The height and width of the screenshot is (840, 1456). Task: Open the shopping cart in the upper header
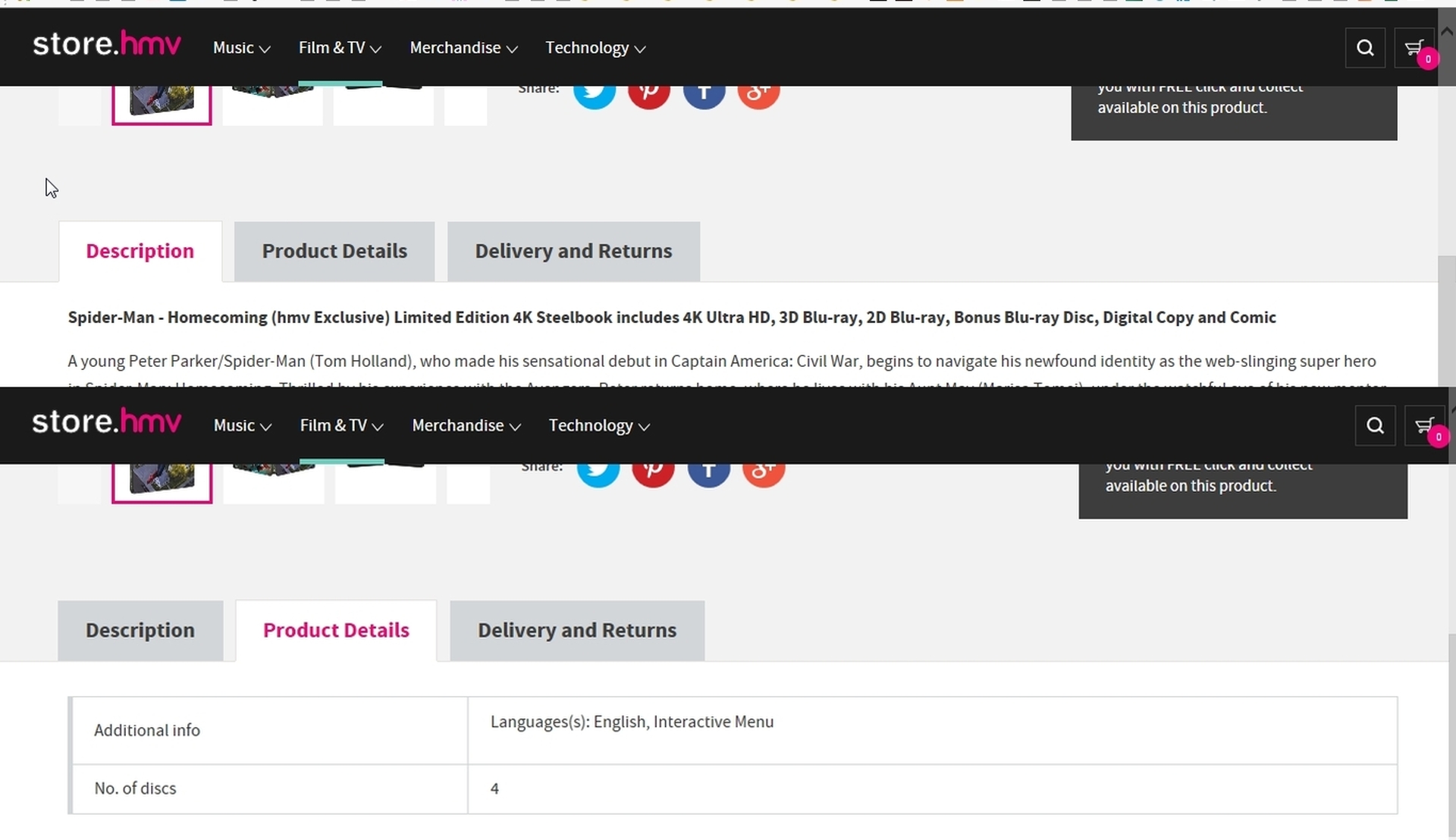(1414, 48)
